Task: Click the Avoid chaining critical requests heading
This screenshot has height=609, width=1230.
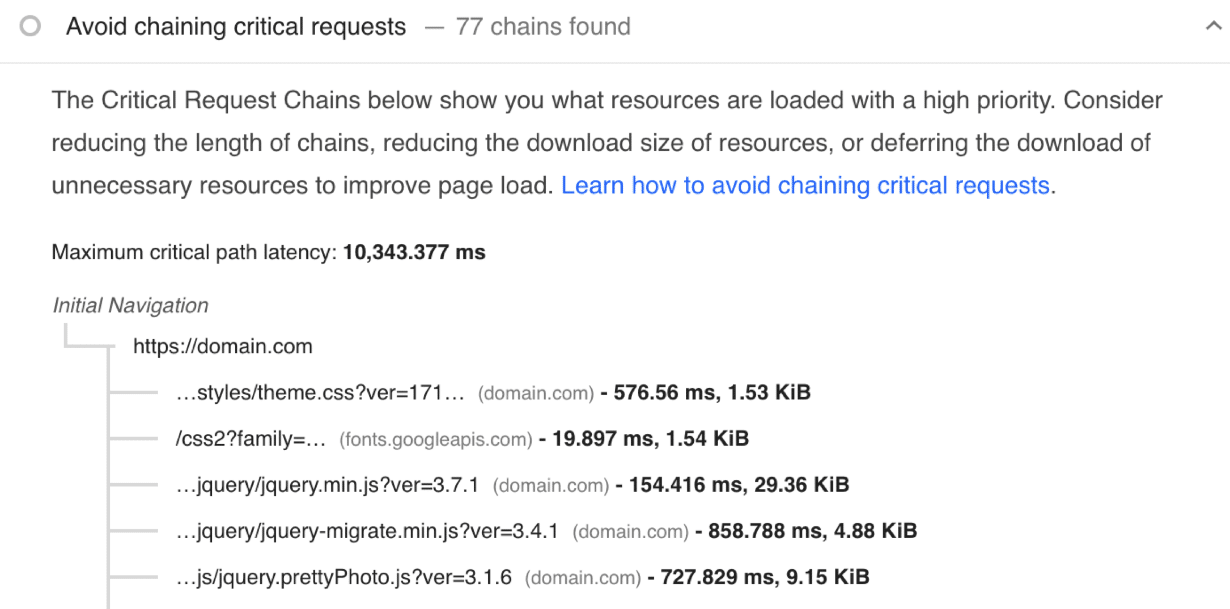Action: point(236,26)
